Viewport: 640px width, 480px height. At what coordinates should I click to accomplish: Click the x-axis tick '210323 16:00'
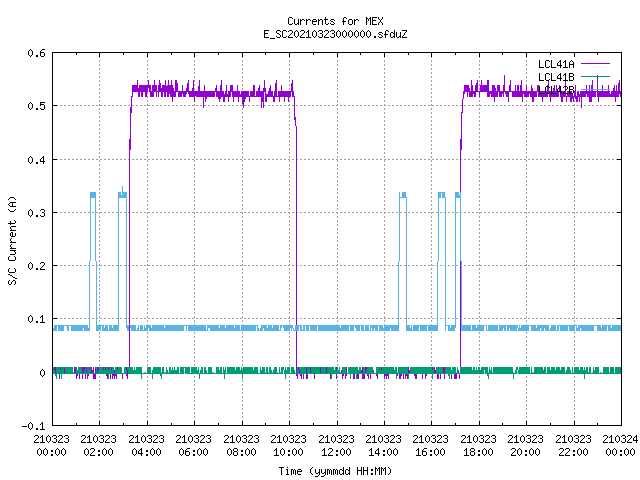431,446
